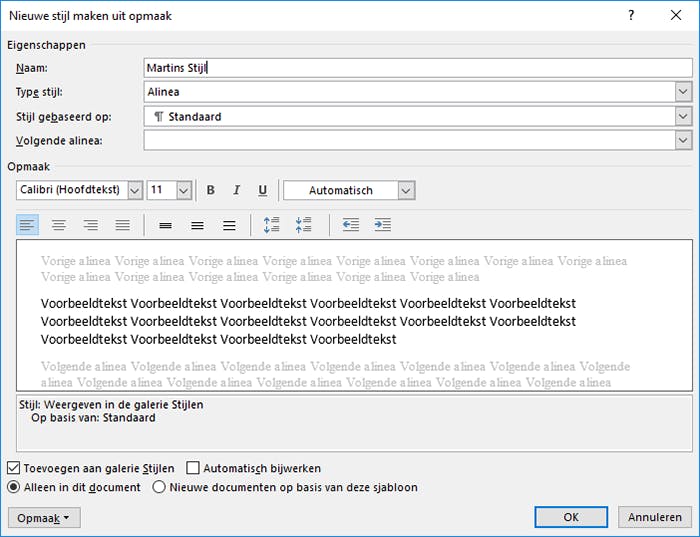Click the Annuleren button
Viewport: 700px width, 537px height.
(x=655, y=517)
